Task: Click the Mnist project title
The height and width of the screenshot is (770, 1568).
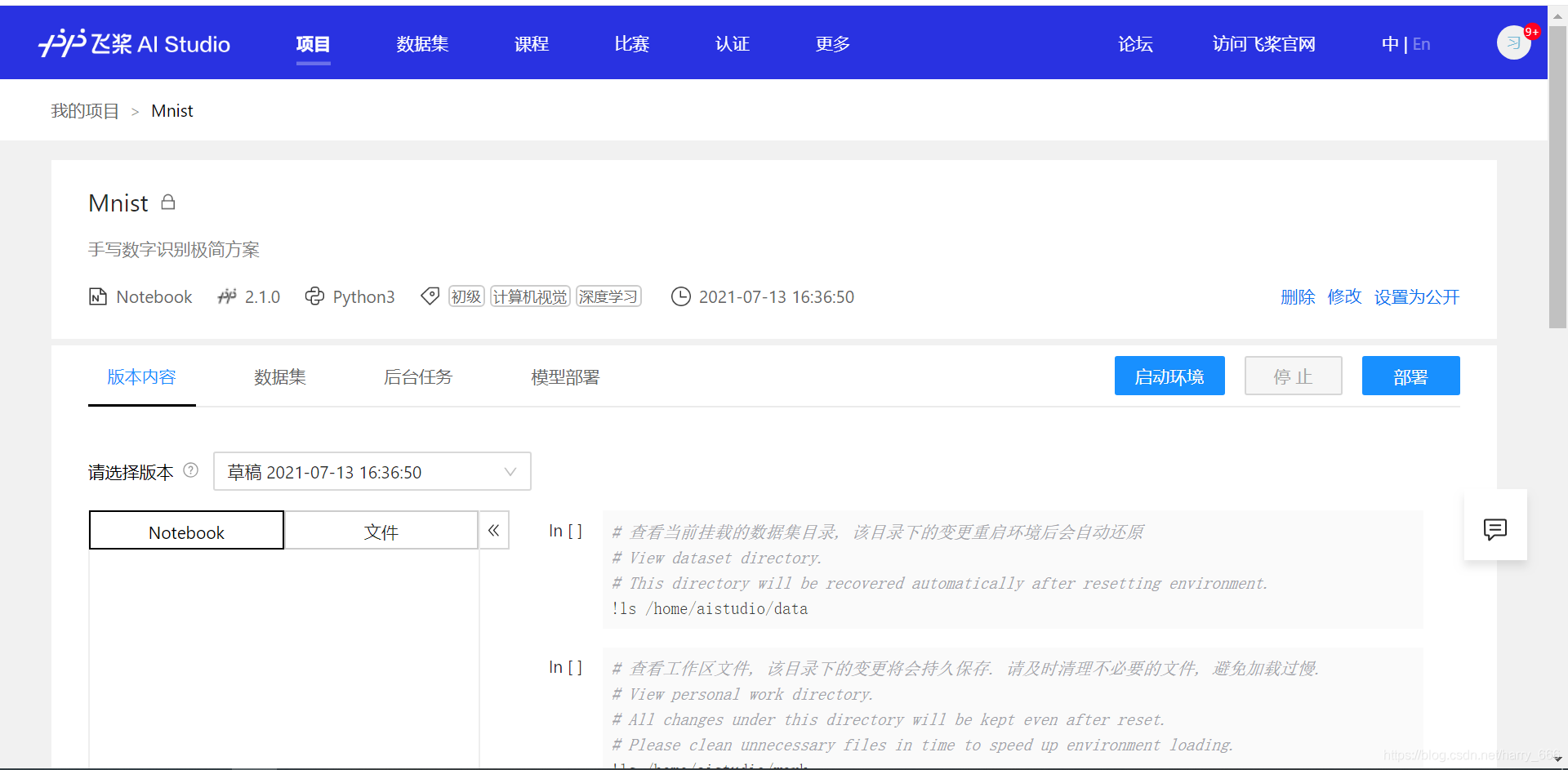Action: coord(118,203)
